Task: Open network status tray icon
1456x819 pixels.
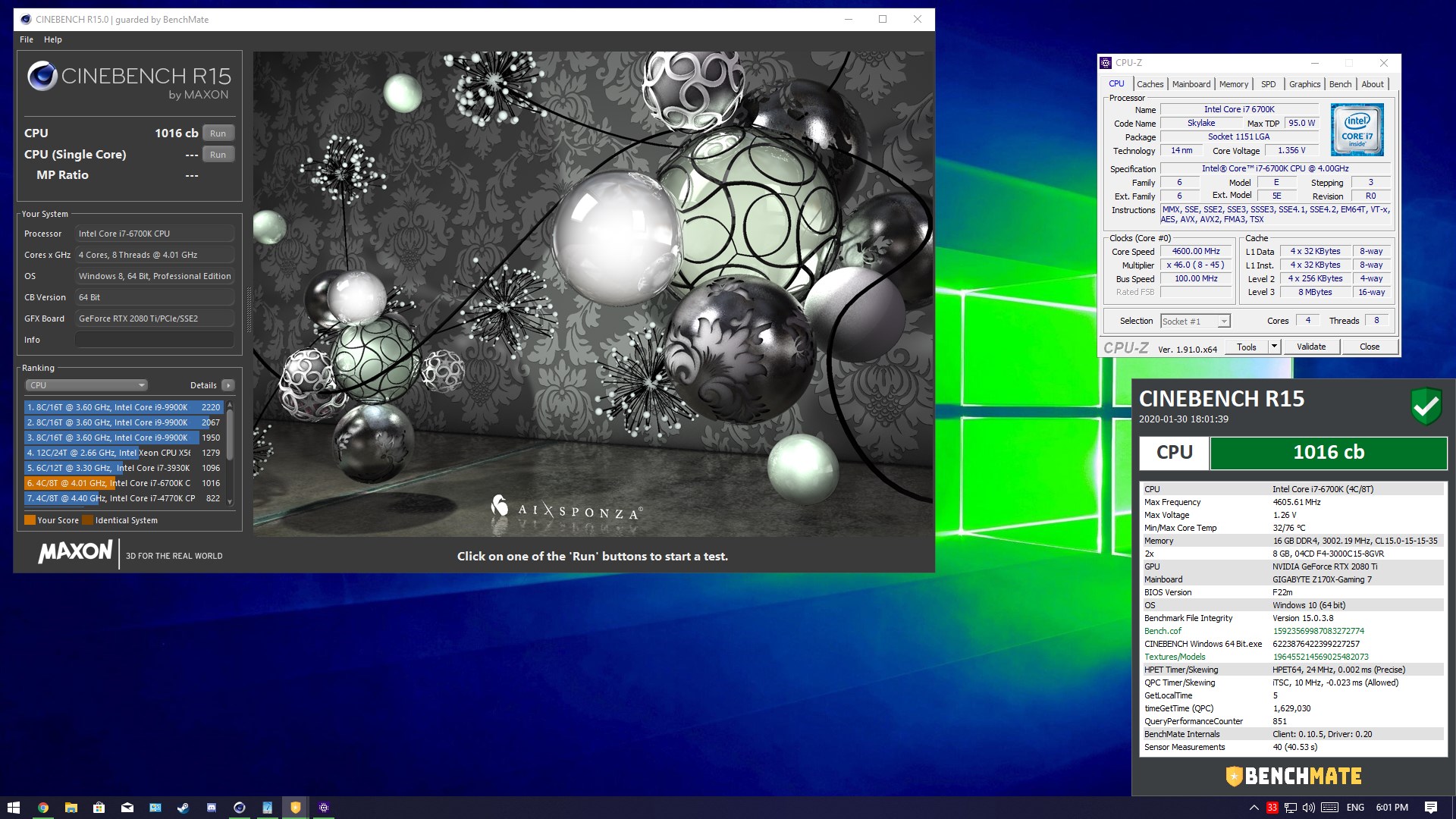Action: point(1291,808)
